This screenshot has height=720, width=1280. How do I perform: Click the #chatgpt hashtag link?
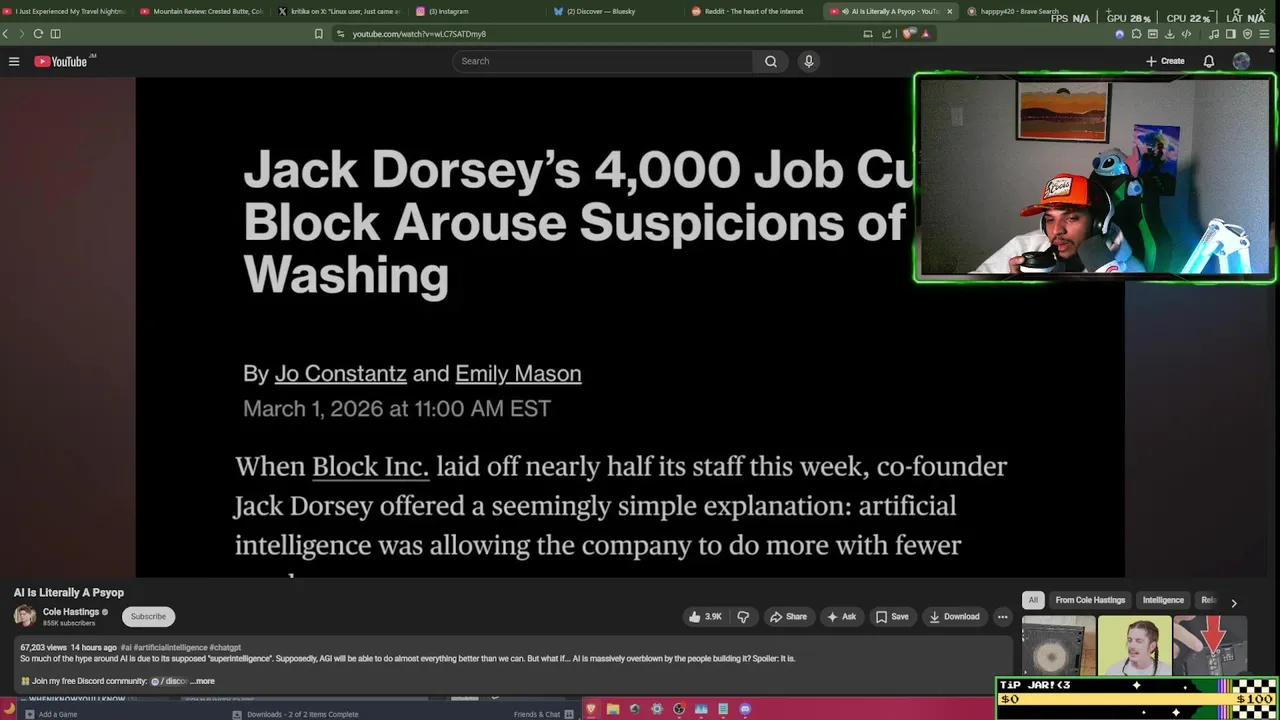click(x=225, y=648)
